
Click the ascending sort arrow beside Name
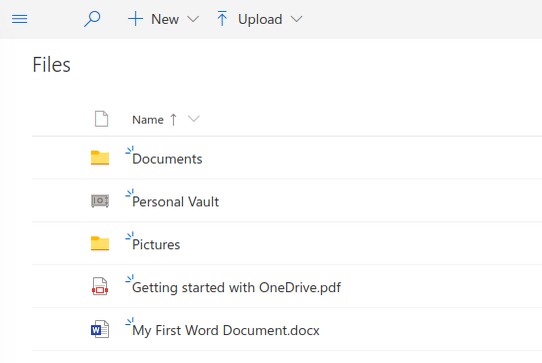174,120
